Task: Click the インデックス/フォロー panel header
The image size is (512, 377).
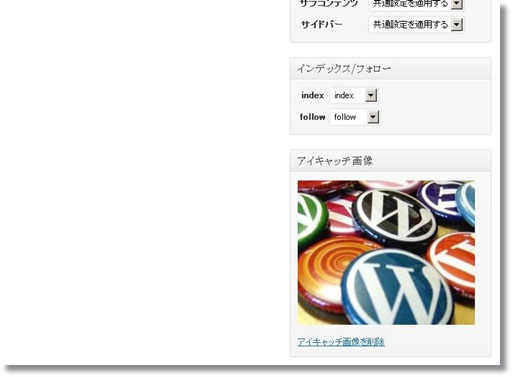Action: (391, 69)
